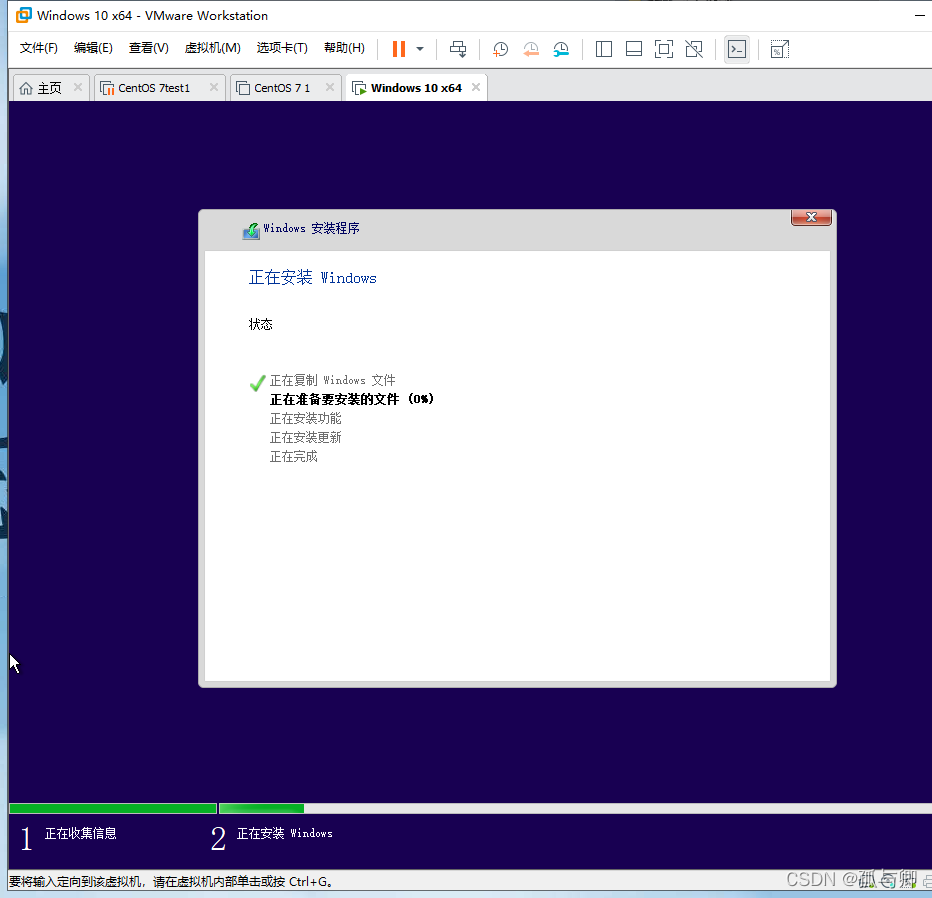Click the green checkmark beside 正在复制 Windows 文件
This screenshot has height=898, width=932.
257,383
